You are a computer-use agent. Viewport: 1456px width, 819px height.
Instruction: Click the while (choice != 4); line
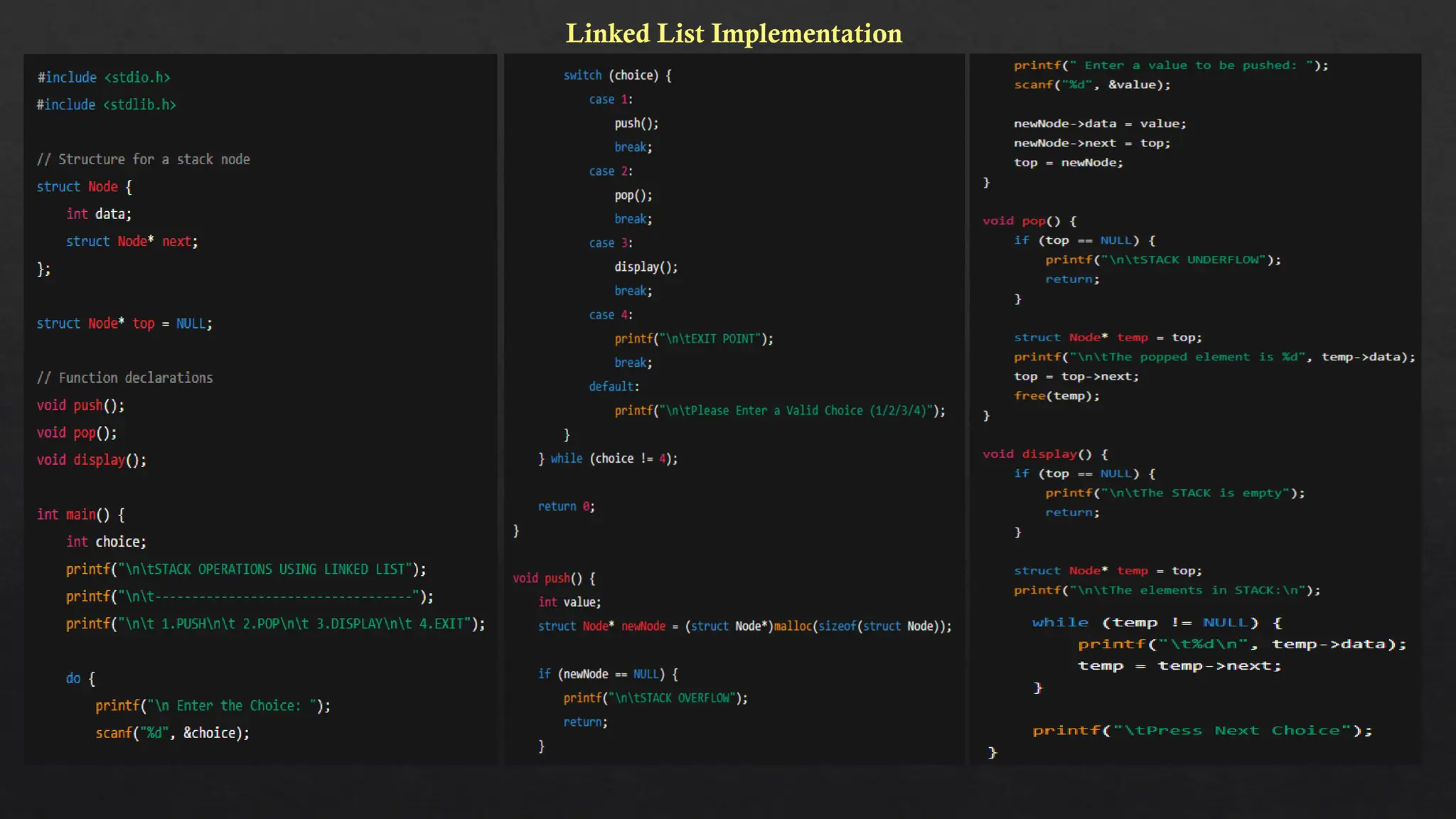coord(608,459)
